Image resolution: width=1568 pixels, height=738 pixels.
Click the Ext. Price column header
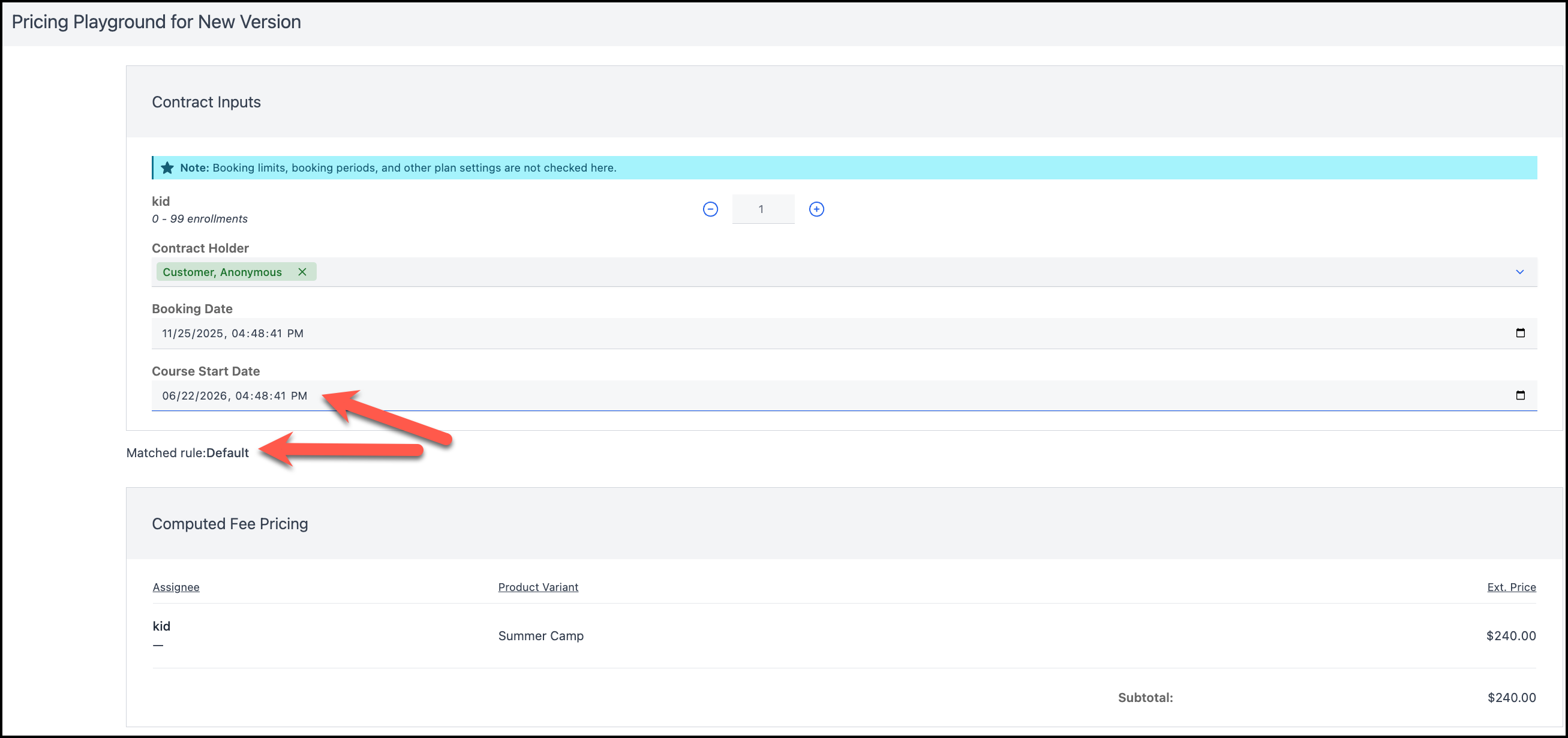coord(1511,587)
